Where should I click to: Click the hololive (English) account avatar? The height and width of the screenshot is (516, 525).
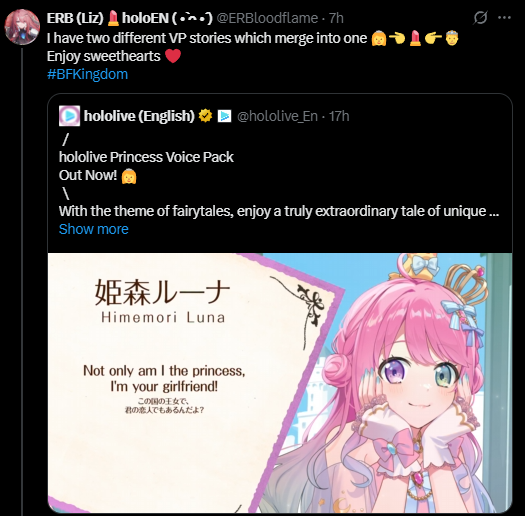coord(69,116)
